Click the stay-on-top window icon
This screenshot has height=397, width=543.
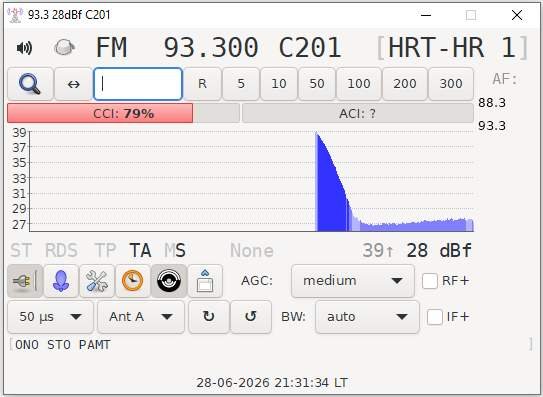[x=205, y=281]
